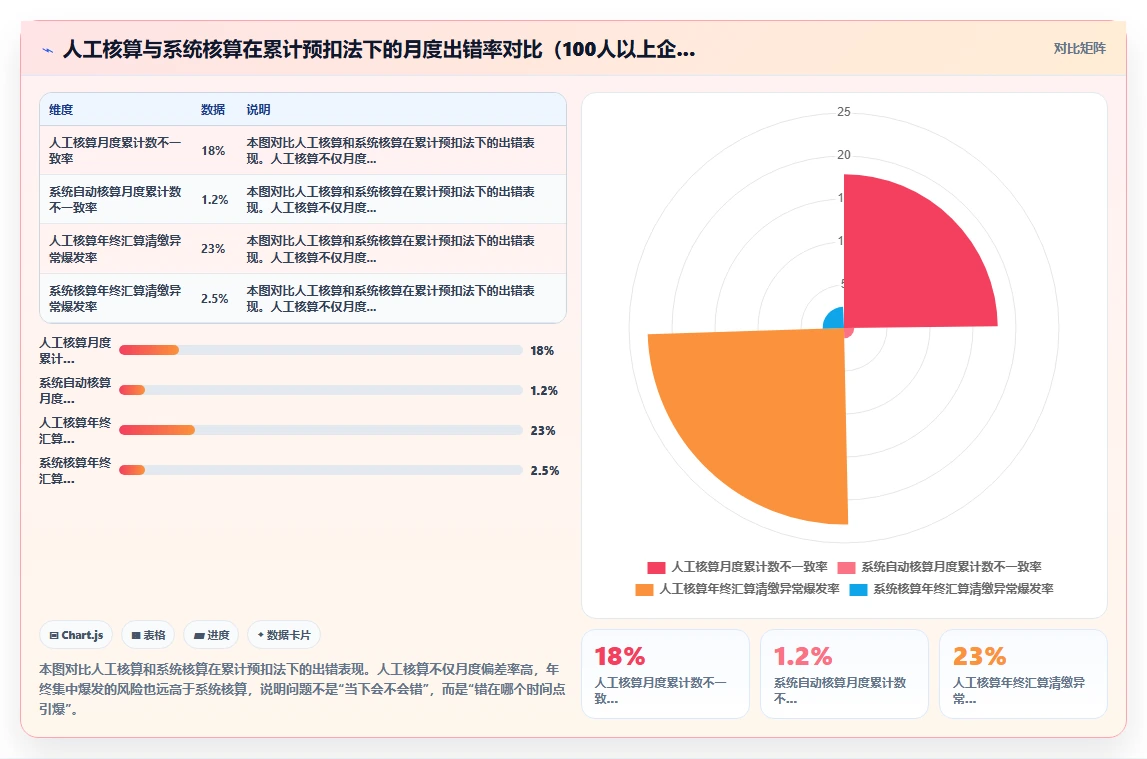This screenshot has width=1147, height=759.
Task: Click the 2.5% progress bar for 系统核算年终汇算
Action: [x=320, y=470]
